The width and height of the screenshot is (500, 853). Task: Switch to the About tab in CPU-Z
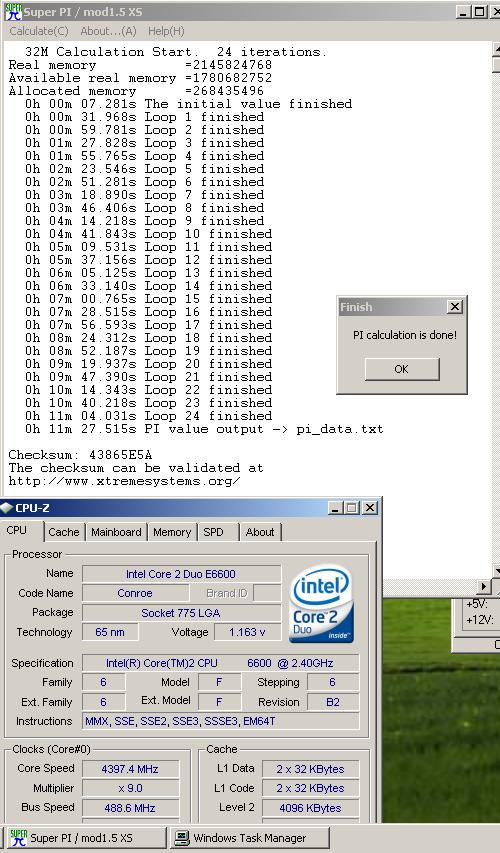(x=260, y=532)
